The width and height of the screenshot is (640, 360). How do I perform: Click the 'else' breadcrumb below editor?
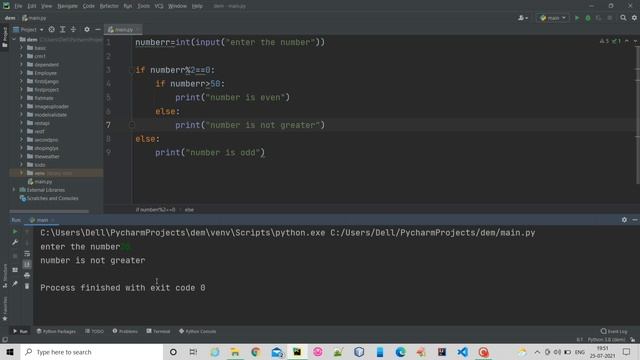[189, 210]
